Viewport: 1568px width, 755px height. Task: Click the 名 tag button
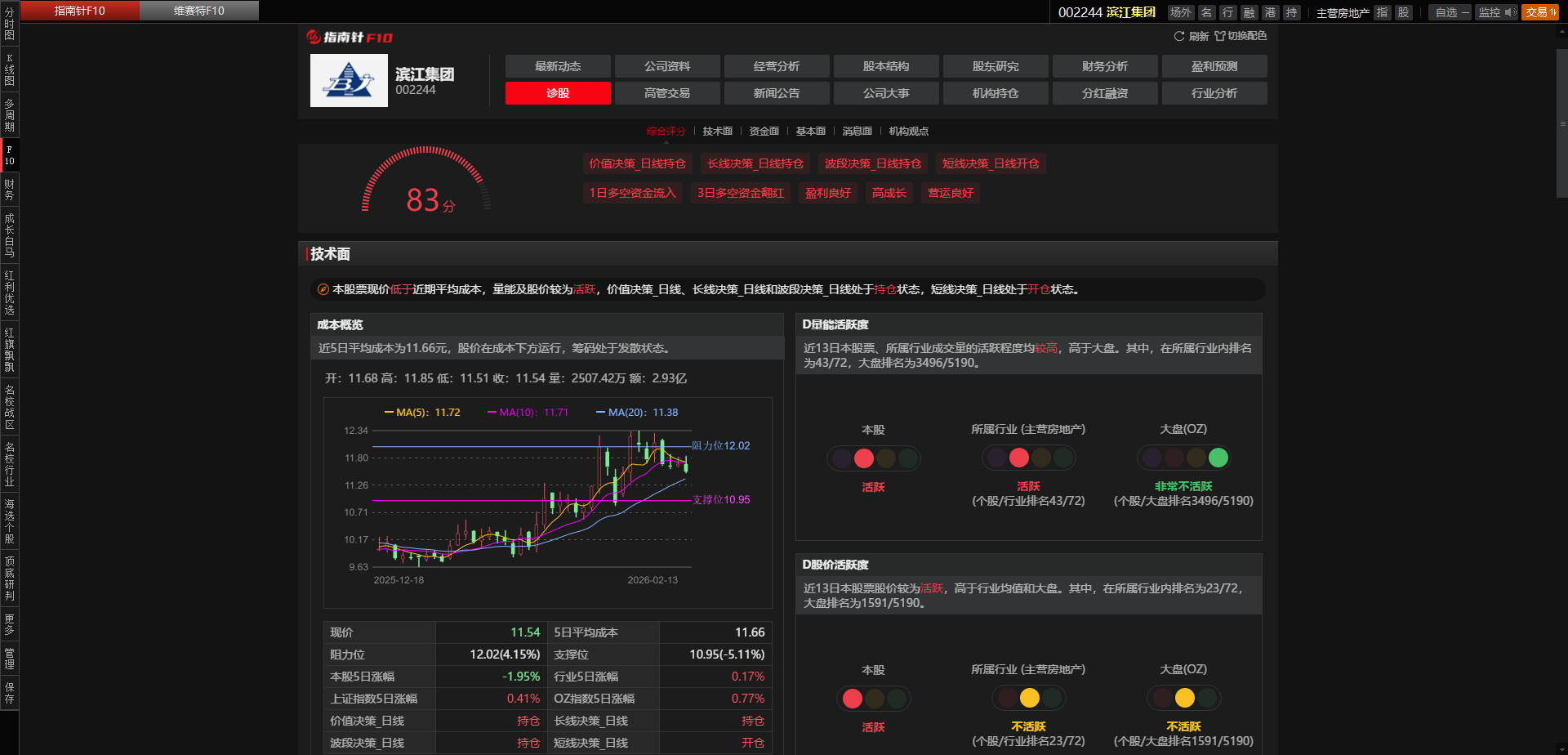(x=1206, y=12)
